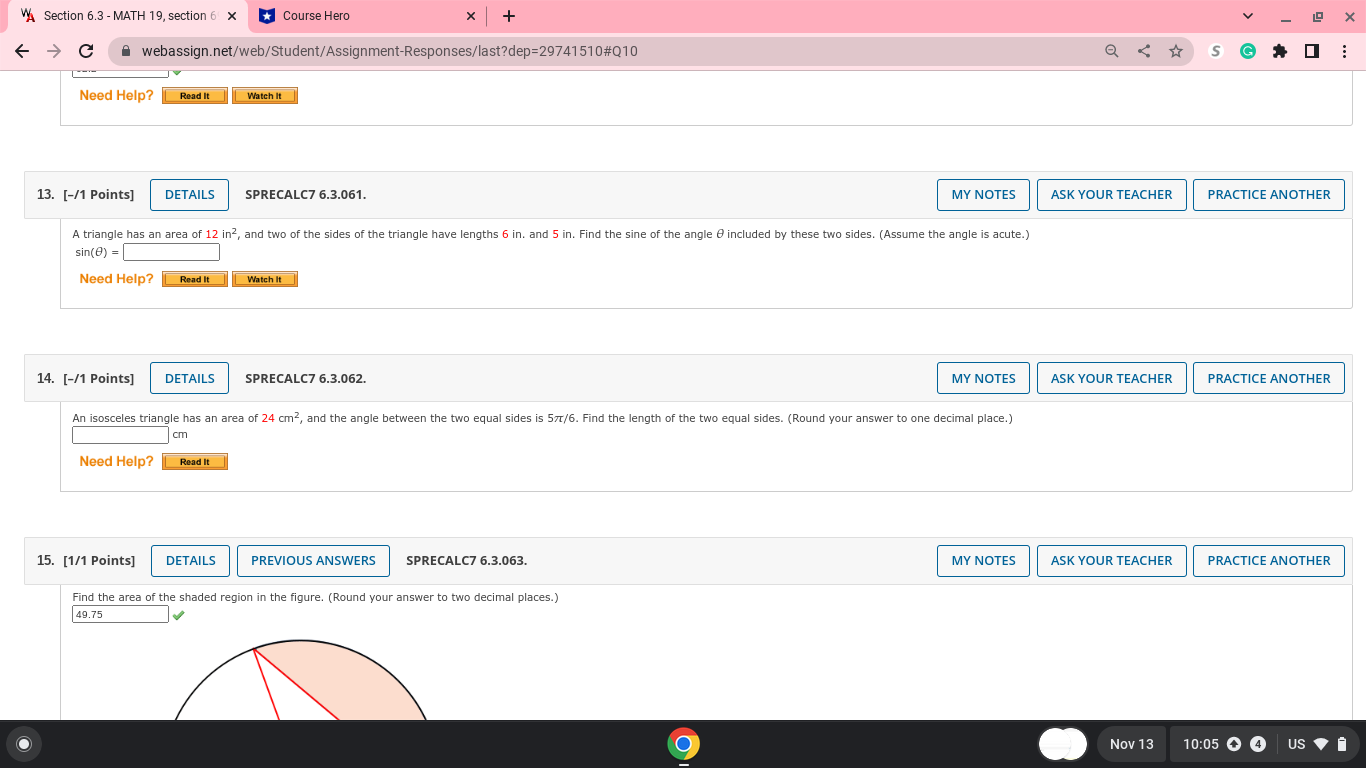Click the S profile avatar icon
The image size is (1366, 768).
click(1215, 50)
